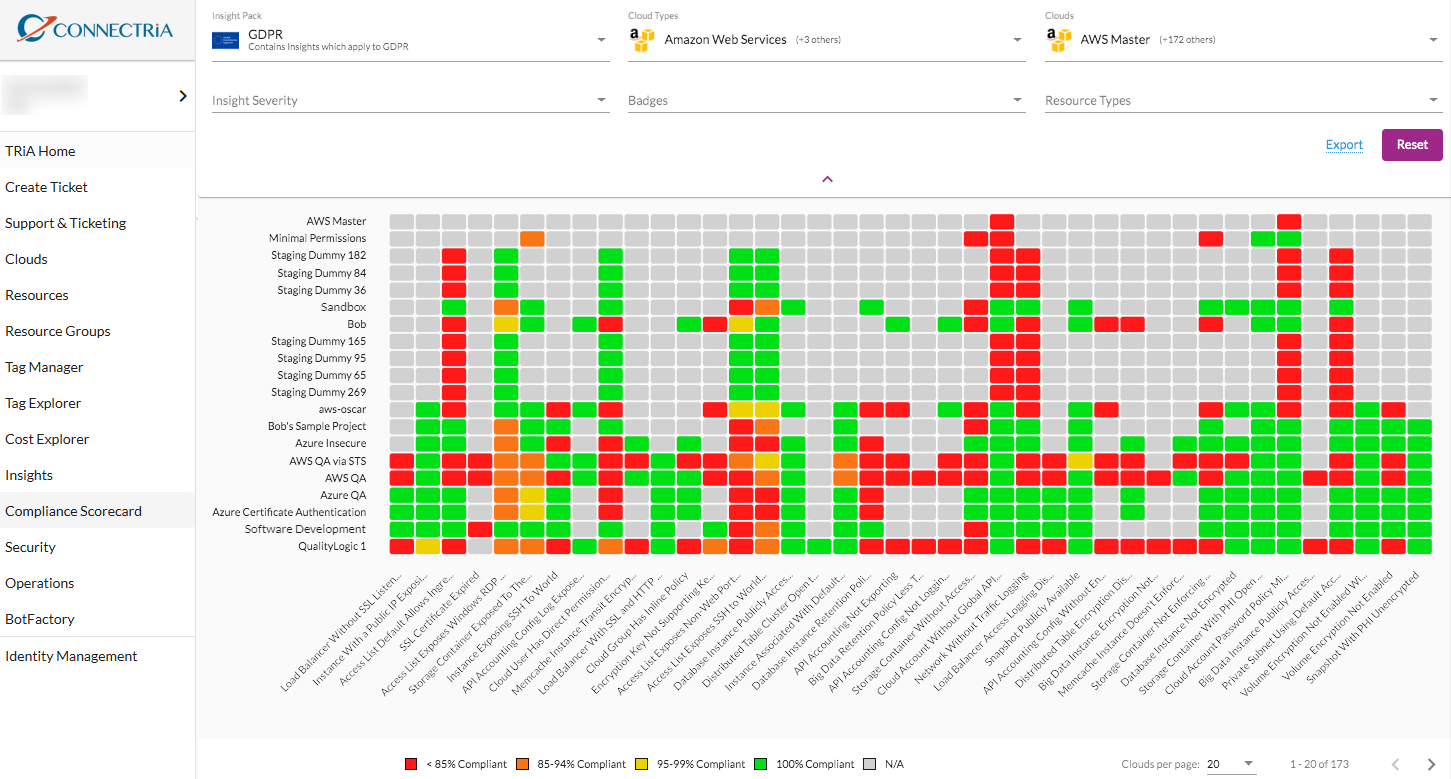Expand the Insight Severity dropdown

click(x=410, y=100)
